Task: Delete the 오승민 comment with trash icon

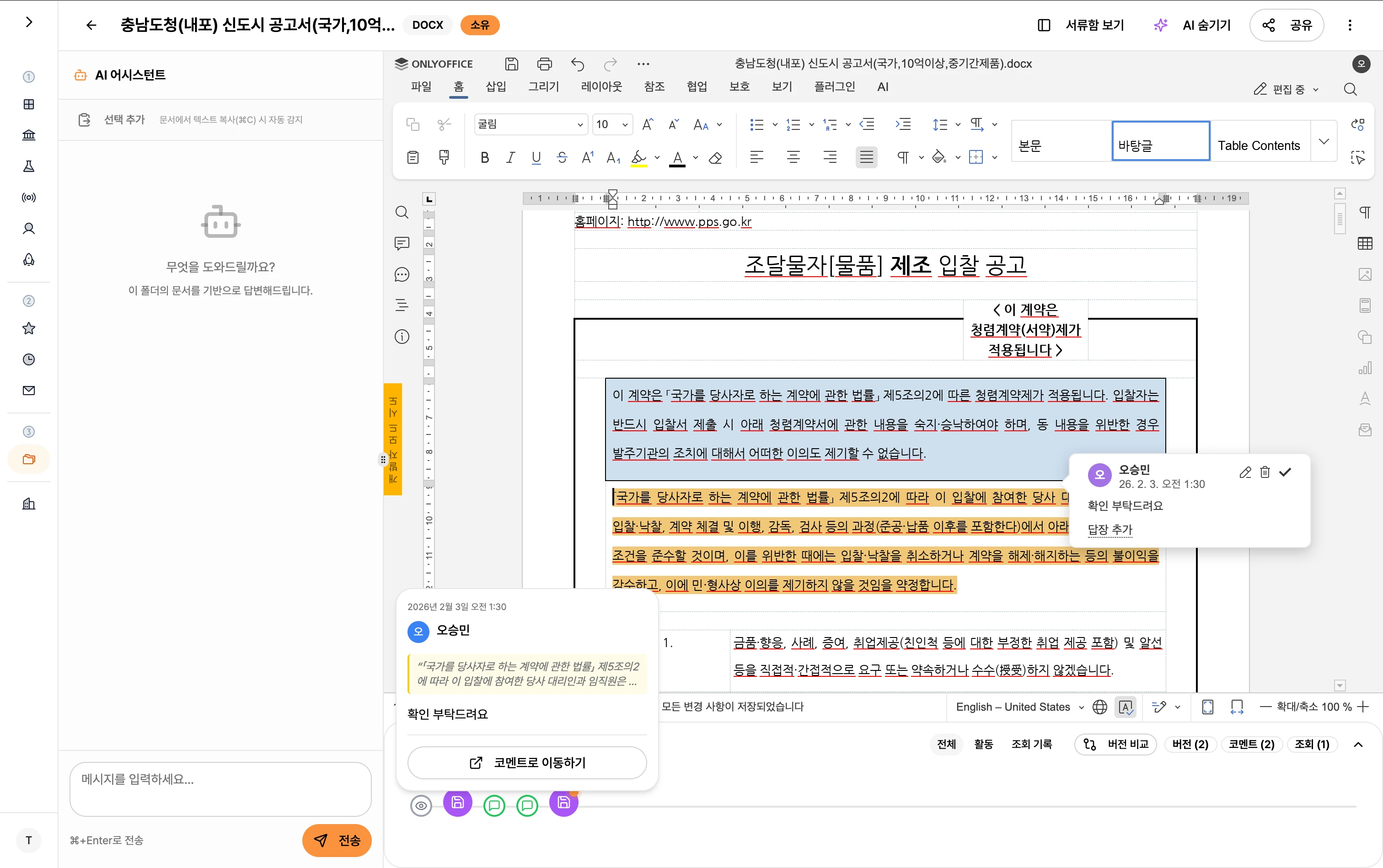Action: (1265, 472)
